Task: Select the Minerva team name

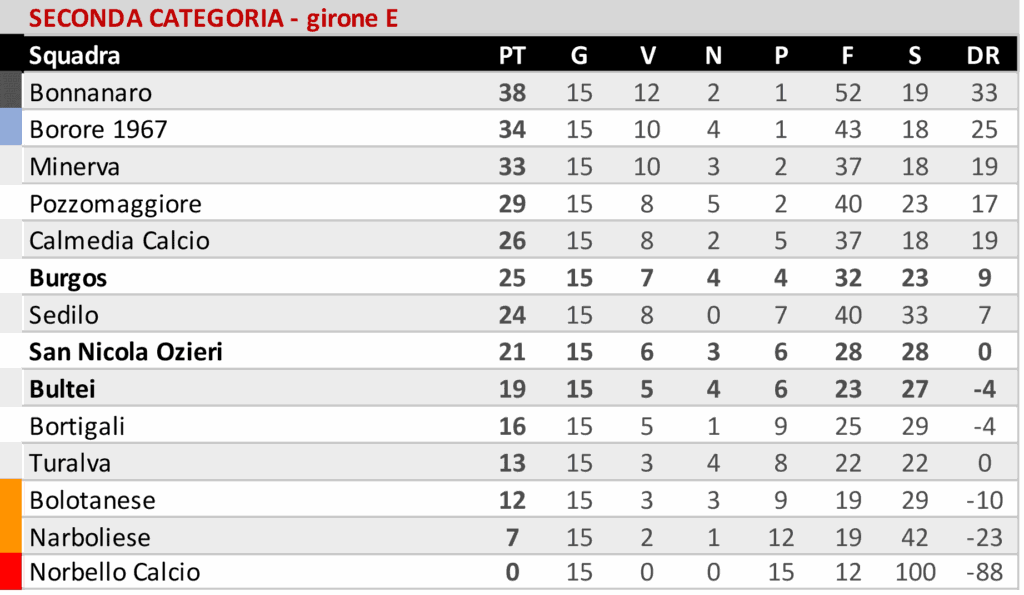Action: click(75, 167)
